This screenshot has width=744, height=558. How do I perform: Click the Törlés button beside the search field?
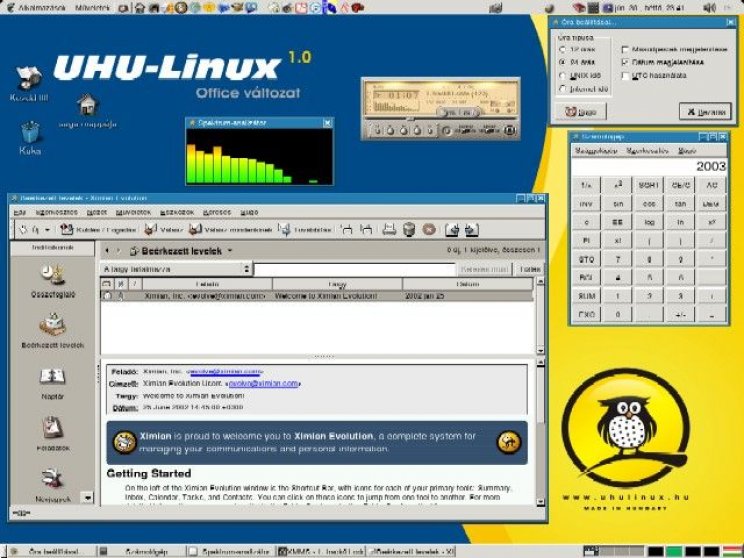pyautogui.click(x=530, y=269)
